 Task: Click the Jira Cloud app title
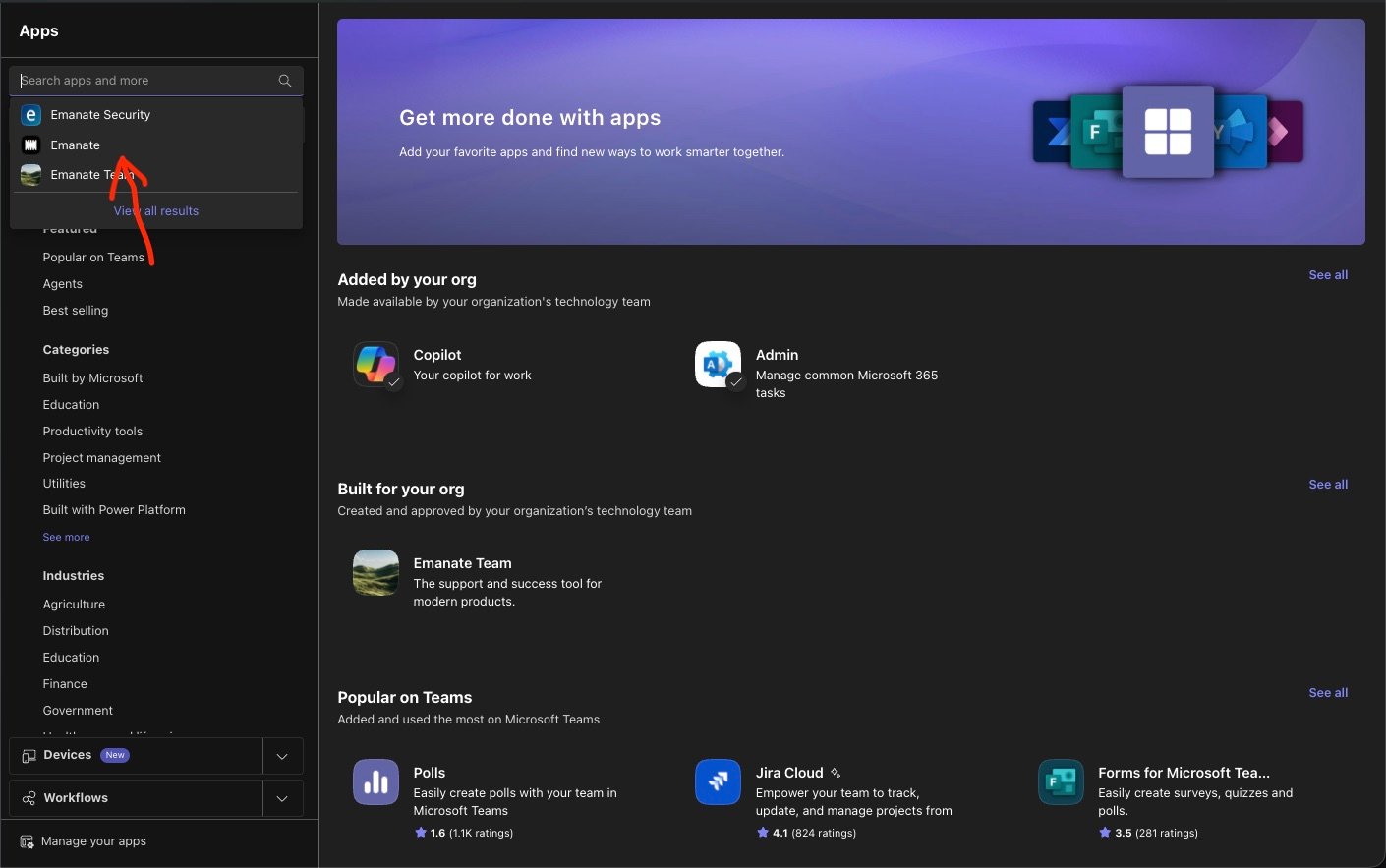789,773
